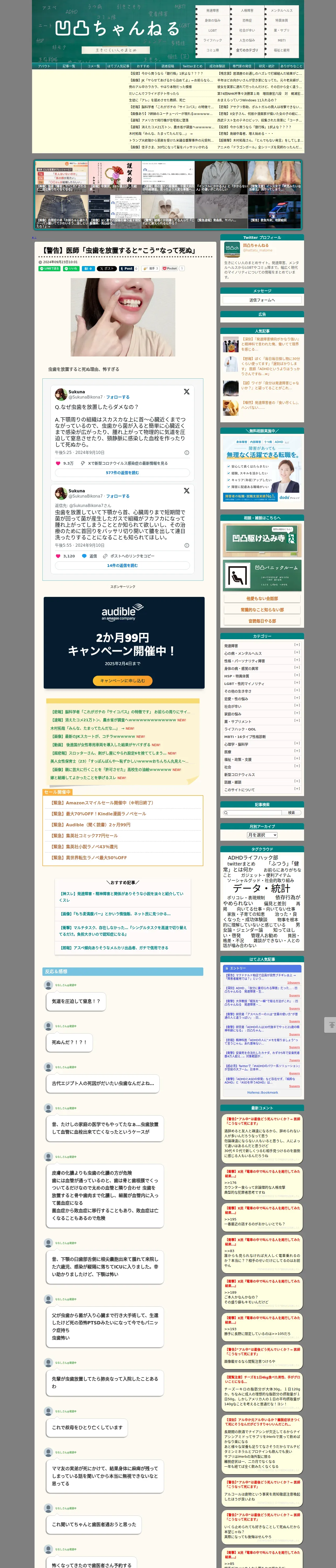Open 14件の返信を読む replies
Viewport: 336px width, 1568px height.
[x=122, y=566]
